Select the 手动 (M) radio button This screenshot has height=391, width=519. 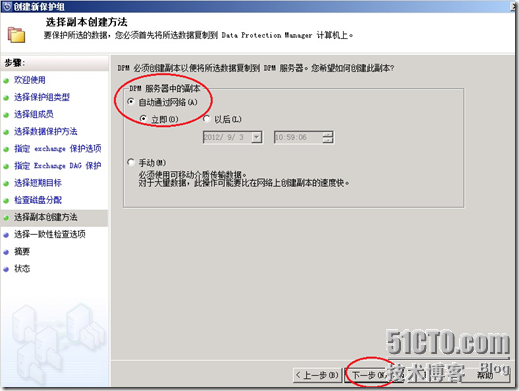tap(131, 162)
